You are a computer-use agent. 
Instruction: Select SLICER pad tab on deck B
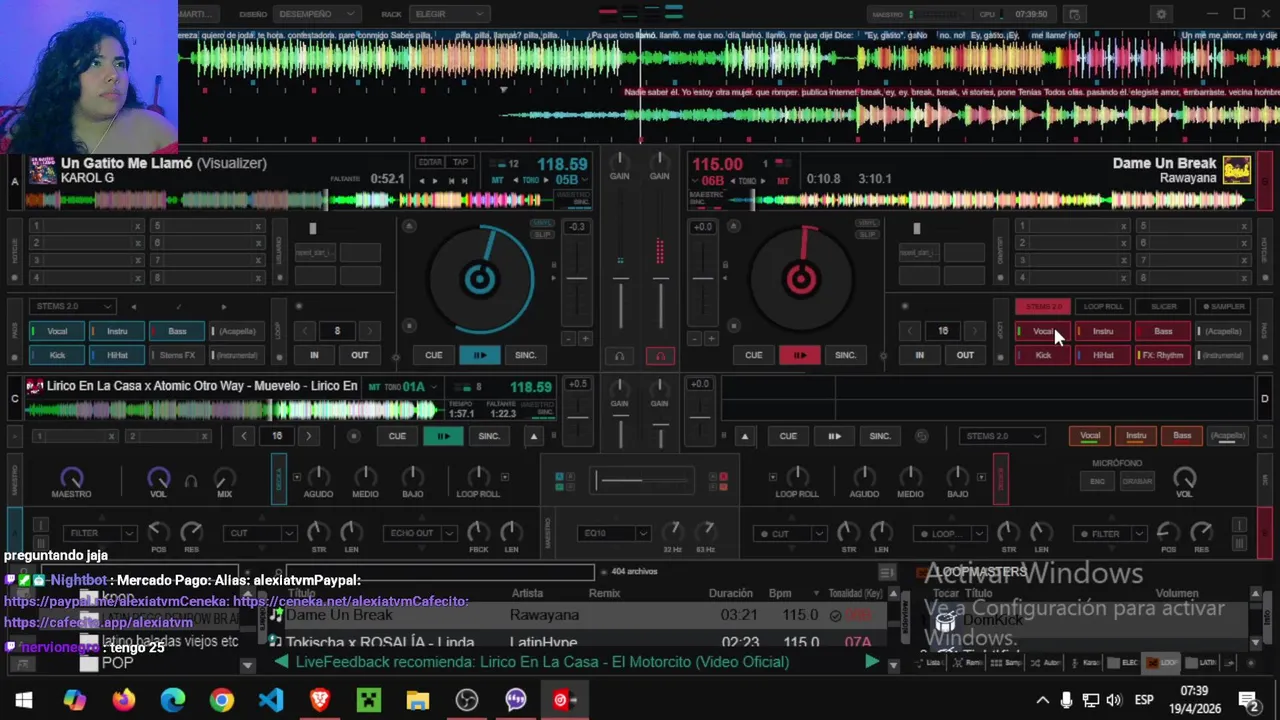pyautogui.click(x=1163, y=306)
